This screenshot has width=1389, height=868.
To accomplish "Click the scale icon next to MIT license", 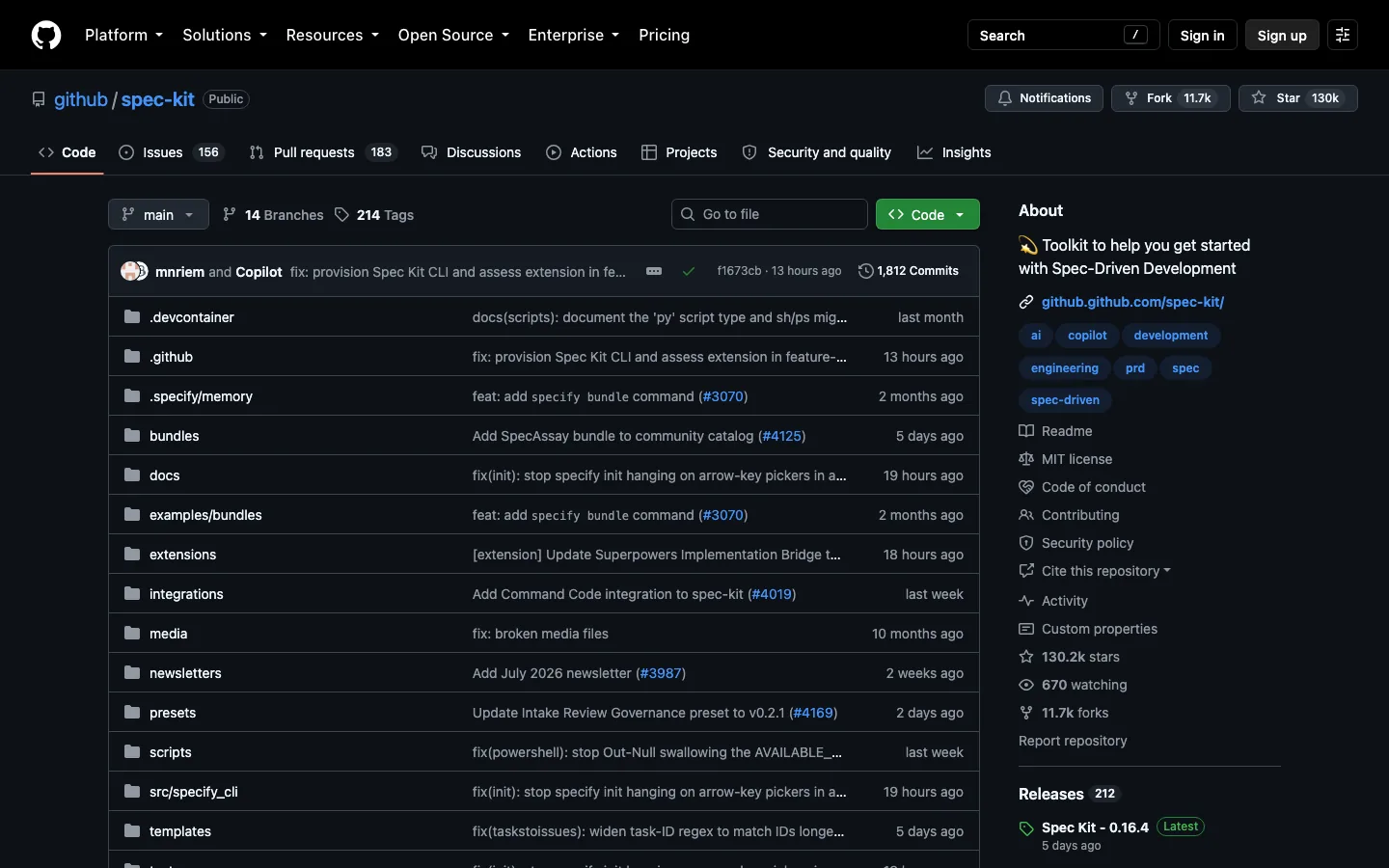I will (1026, 459).
